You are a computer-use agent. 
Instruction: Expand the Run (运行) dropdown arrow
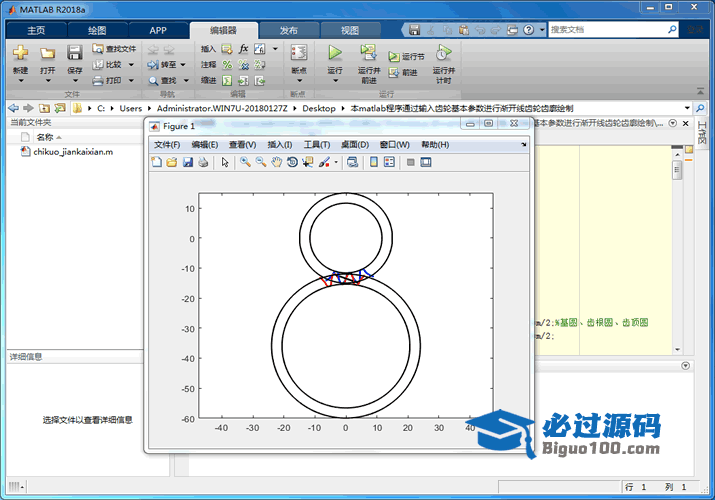coord(336,81)
